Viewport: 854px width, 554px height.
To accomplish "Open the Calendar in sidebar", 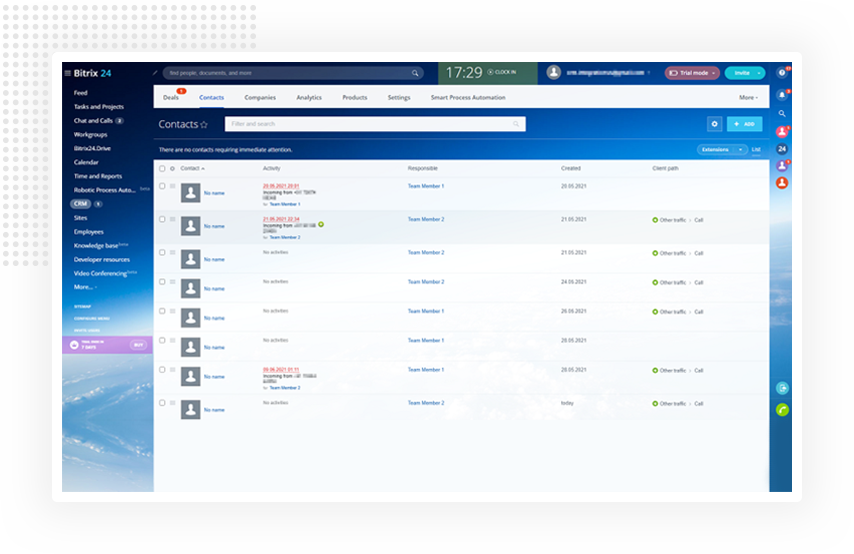I will [86, 162].
